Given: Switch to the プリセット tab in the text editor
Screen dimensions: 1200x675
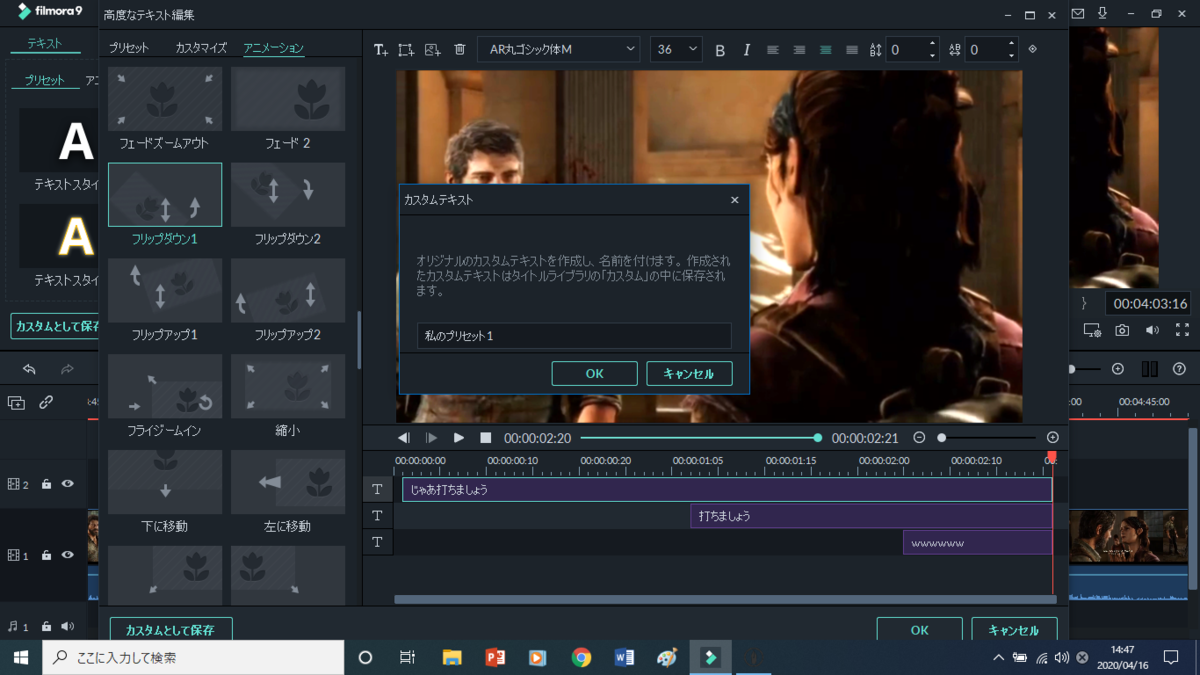Looking at the screenshot, I should 129,48.
